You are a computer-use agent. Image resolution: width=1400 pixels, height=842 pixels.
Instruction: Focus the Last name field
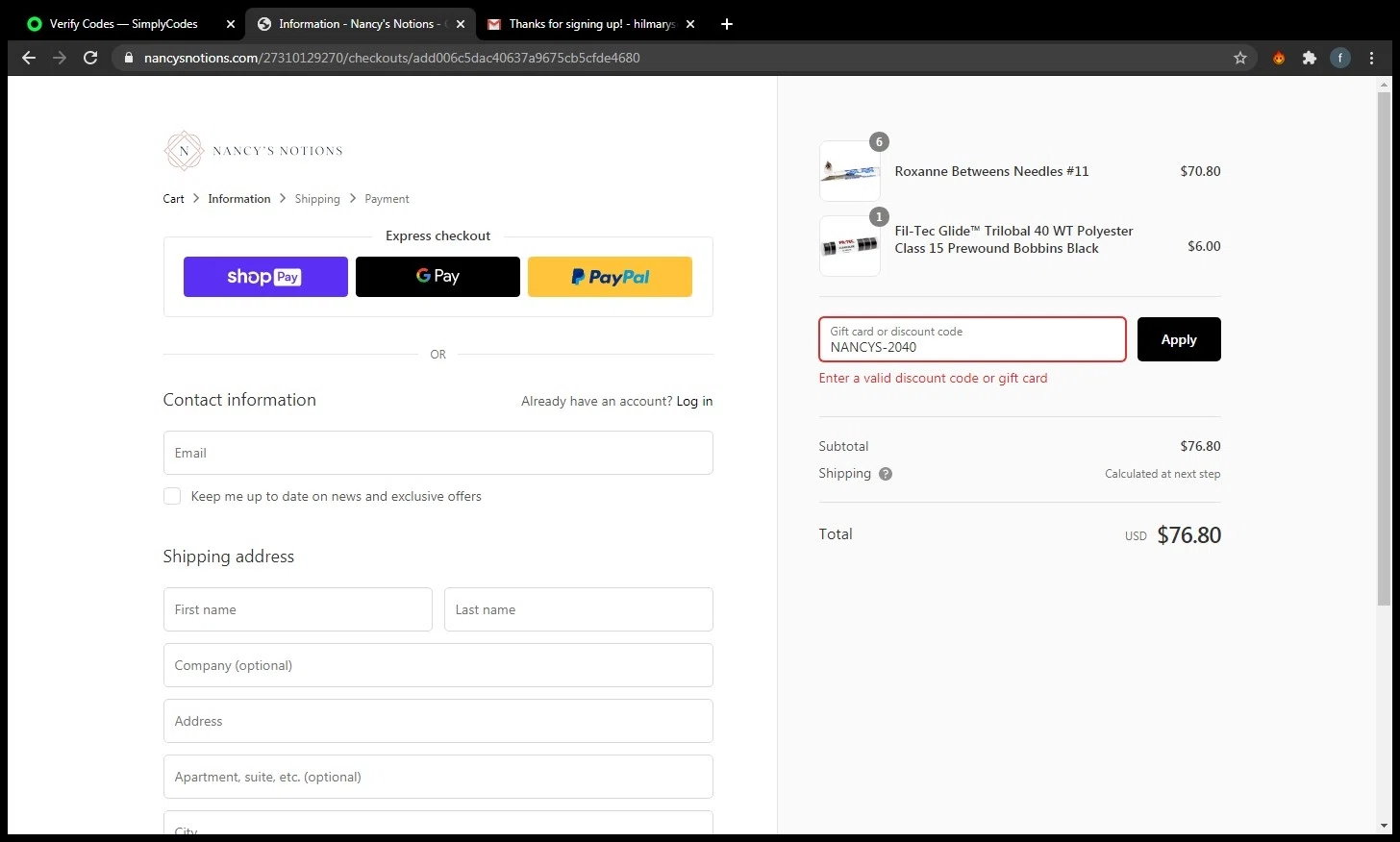[578, 609]
